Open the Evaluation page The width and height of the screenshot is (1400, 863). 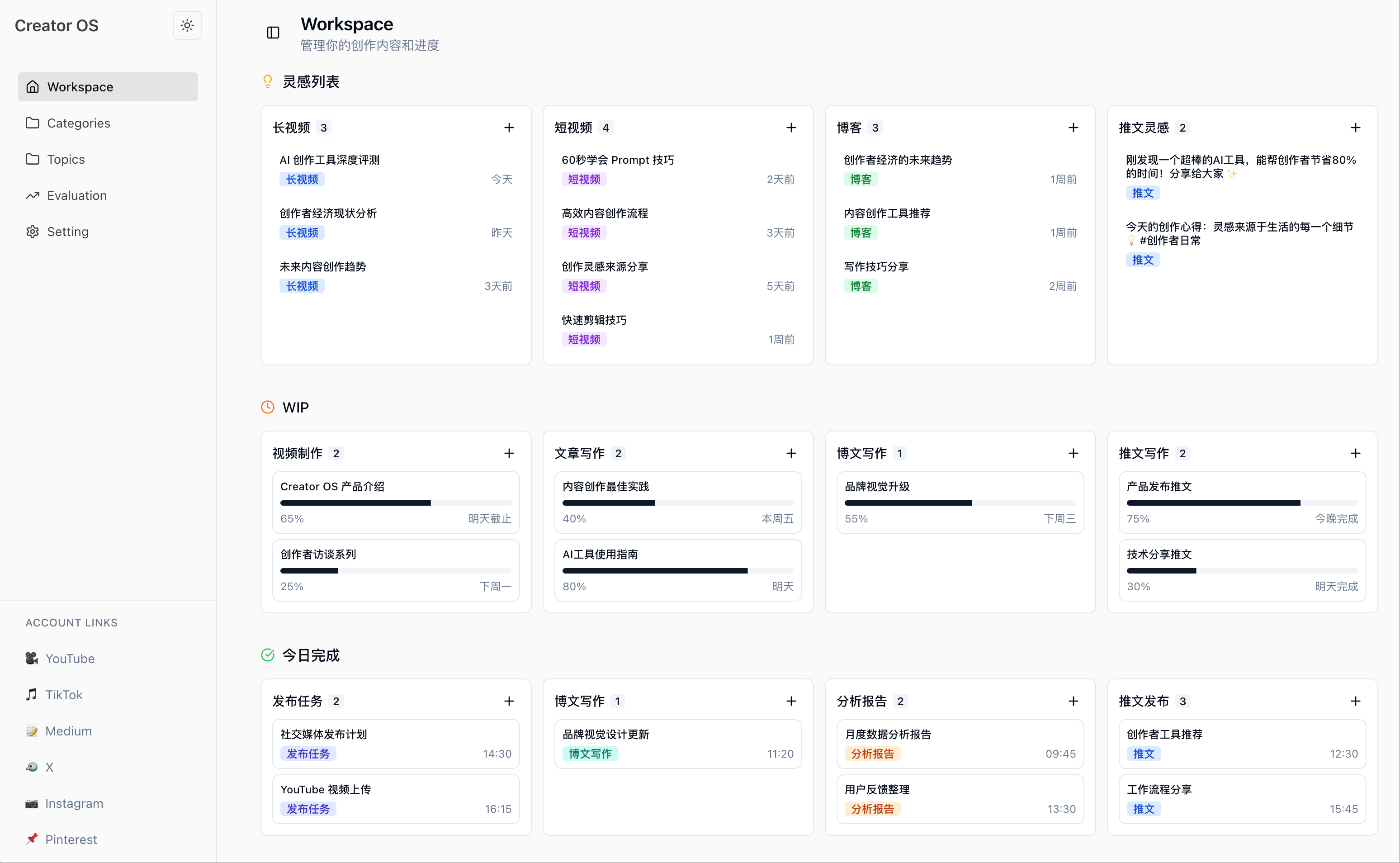(x=108, y=195)
